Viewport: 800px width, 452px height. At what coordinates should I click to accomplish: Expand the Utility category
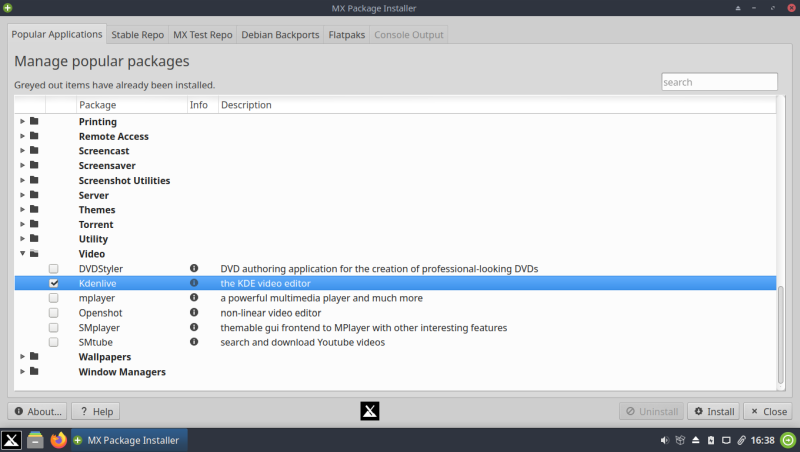coord(22,239)
